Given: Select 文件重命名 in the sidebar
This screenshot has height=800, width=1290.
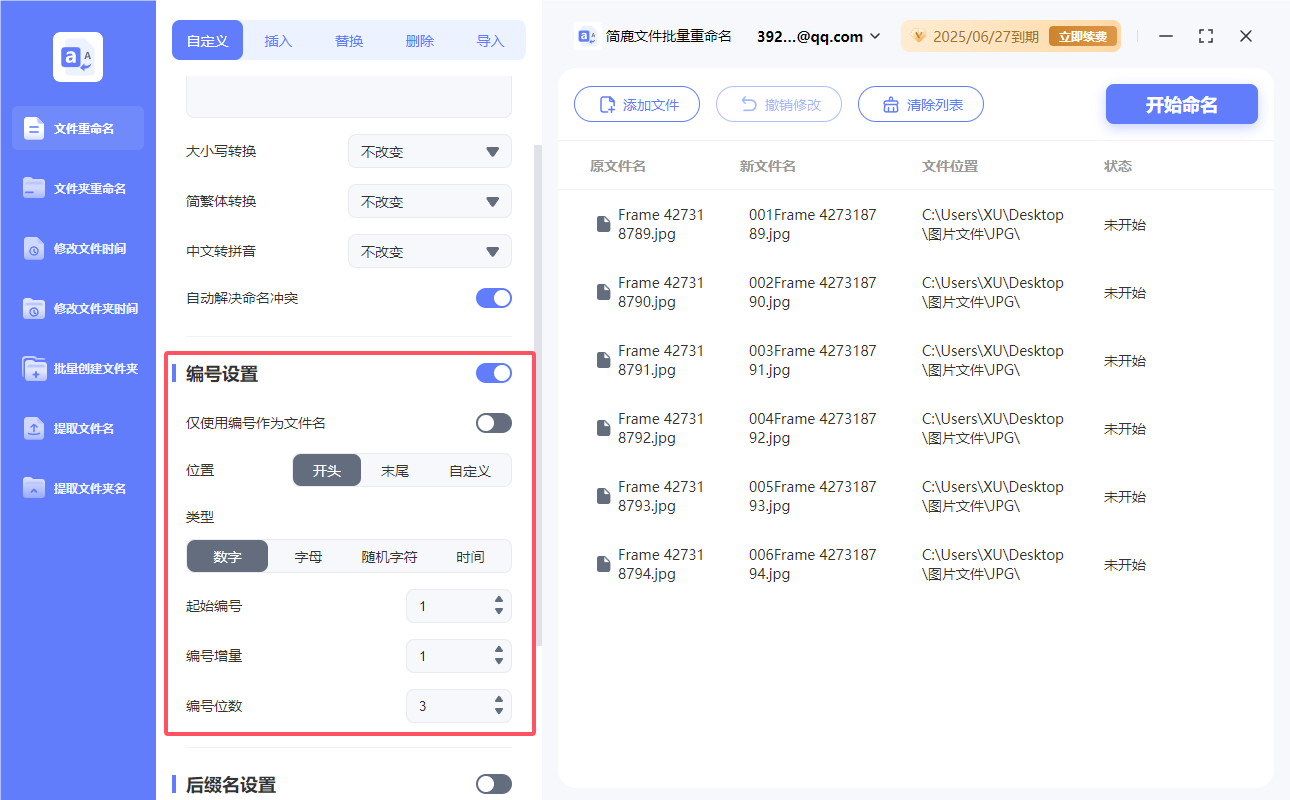Looking at the screenshot, I should tap(77, 128).
